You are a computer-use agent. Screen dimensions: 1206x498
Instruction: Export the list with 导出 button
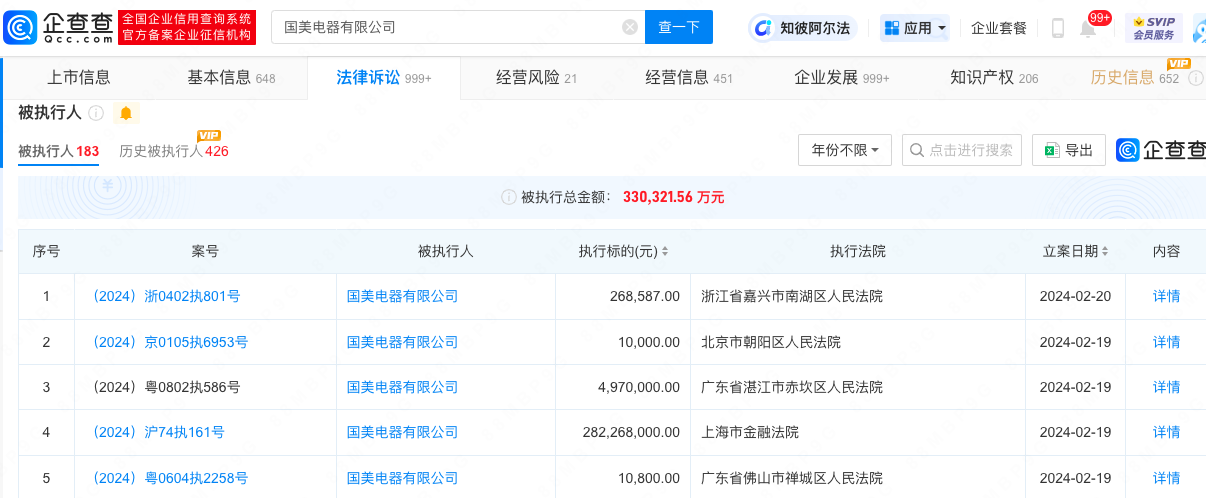pyautogui.click(x=1068, y=150)
